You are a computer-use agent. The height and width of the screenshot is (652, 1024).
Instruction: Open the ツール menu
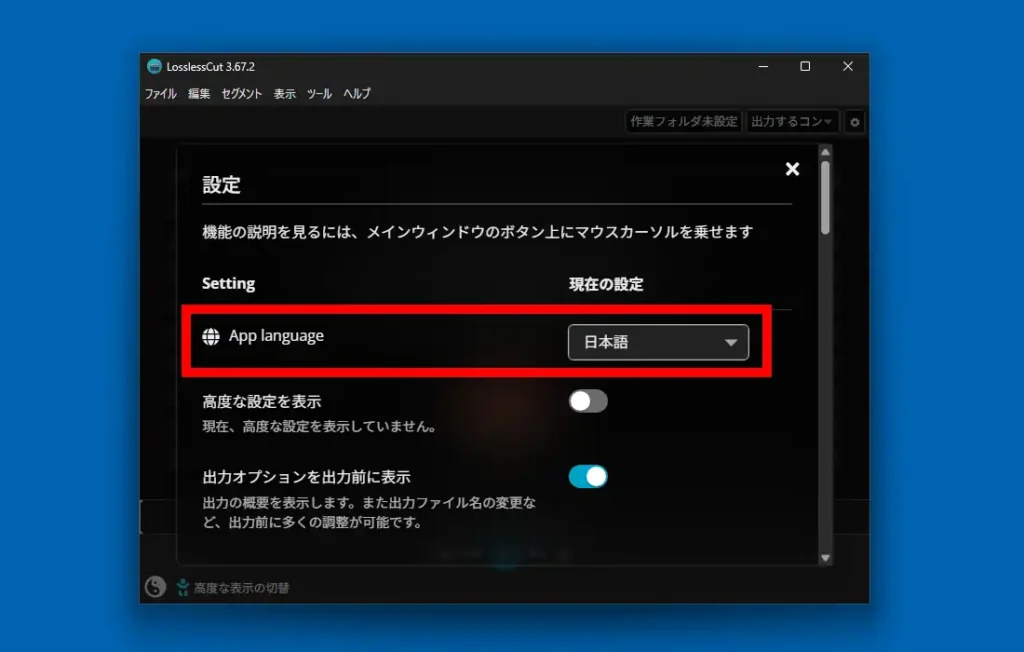coord(318,93)
